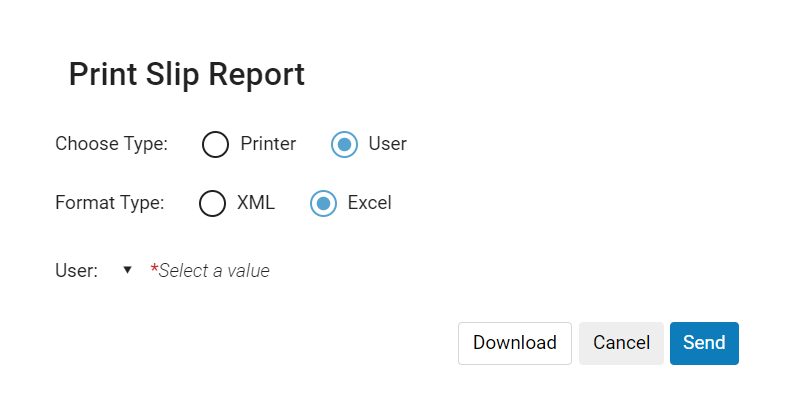The width and height of the screenshot is (803, 418).
Task: Click the 'Choose Type:' label
Action: pos(111,144)
